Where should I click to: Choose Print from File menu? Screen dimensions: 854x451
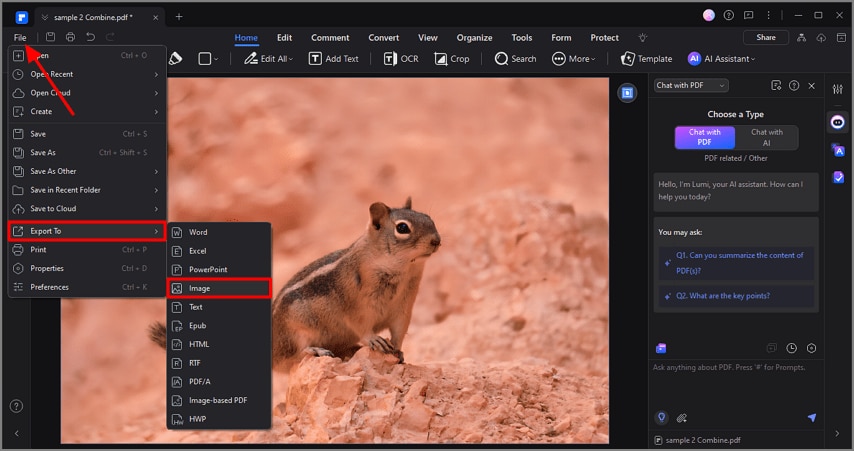pos(87,249)
